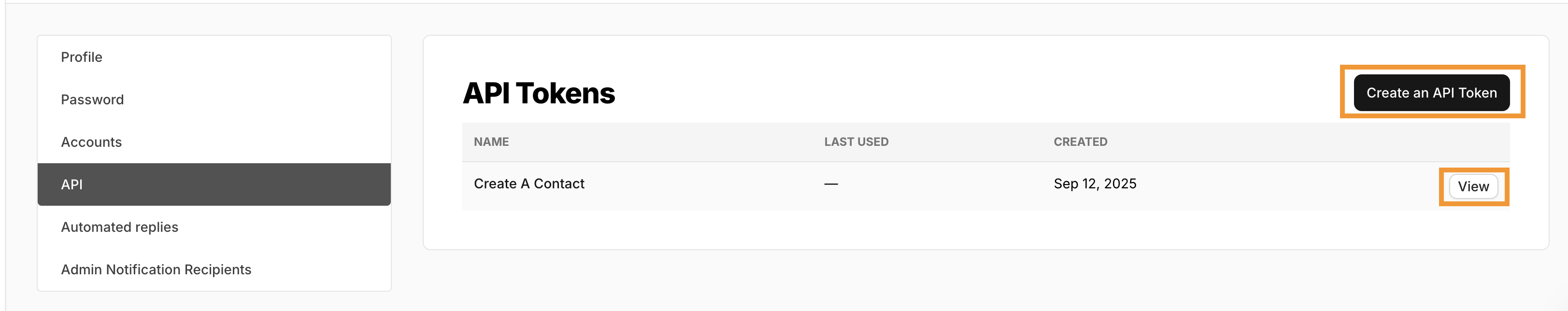Viewport: 1568px width, 311px height.
Task: Click the highlighted API sidebar item
Action: [72, 184]
